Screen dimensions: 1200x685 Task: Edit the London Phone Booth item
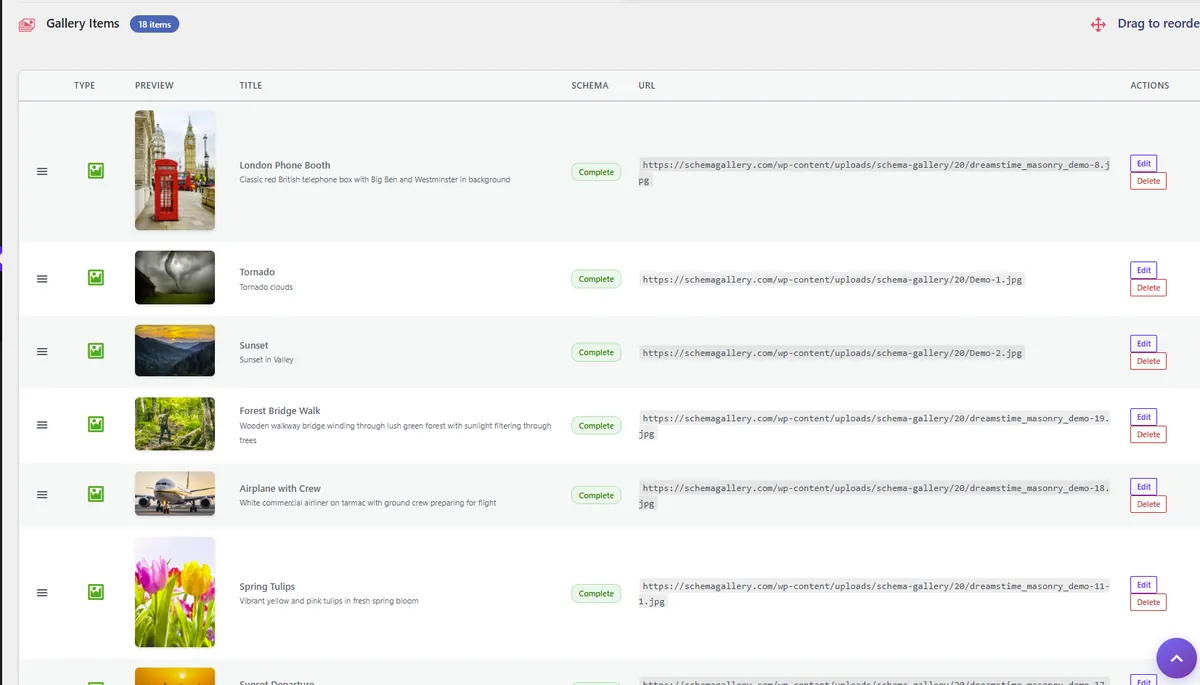(x=1144, y=163)
